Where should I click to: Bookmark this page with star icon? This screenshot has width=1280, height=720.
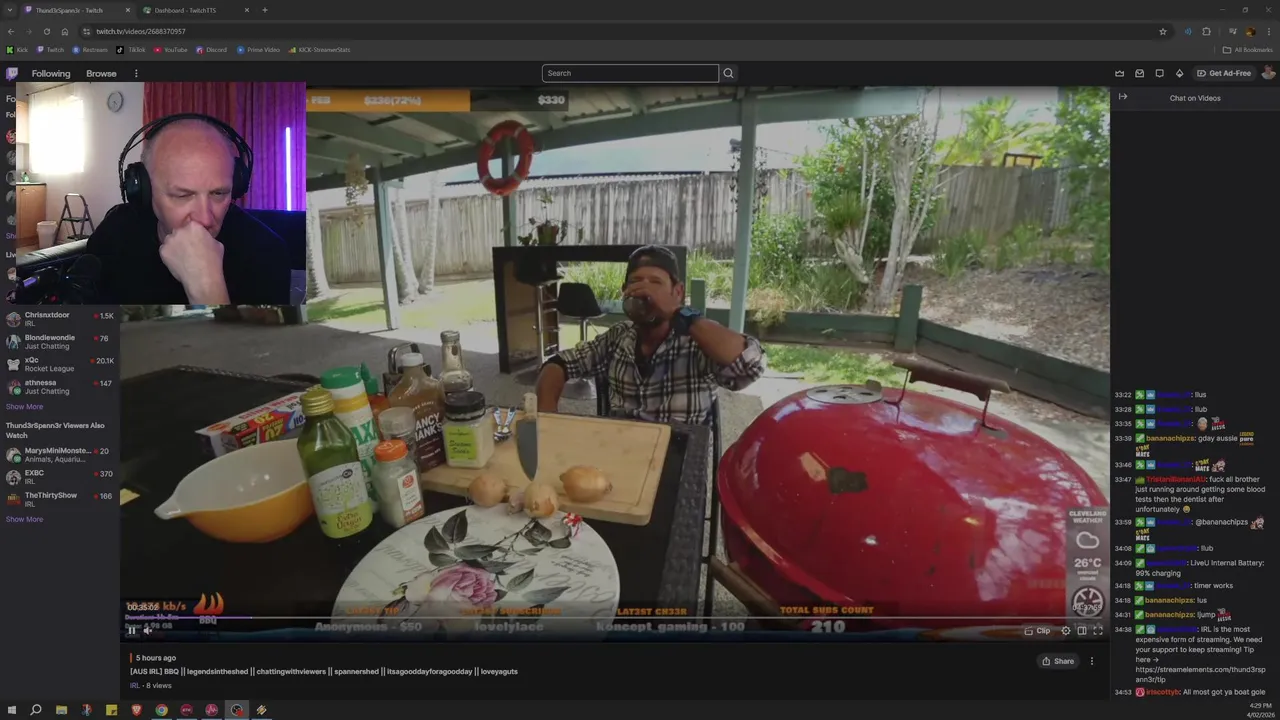(x=1163, y=31)
